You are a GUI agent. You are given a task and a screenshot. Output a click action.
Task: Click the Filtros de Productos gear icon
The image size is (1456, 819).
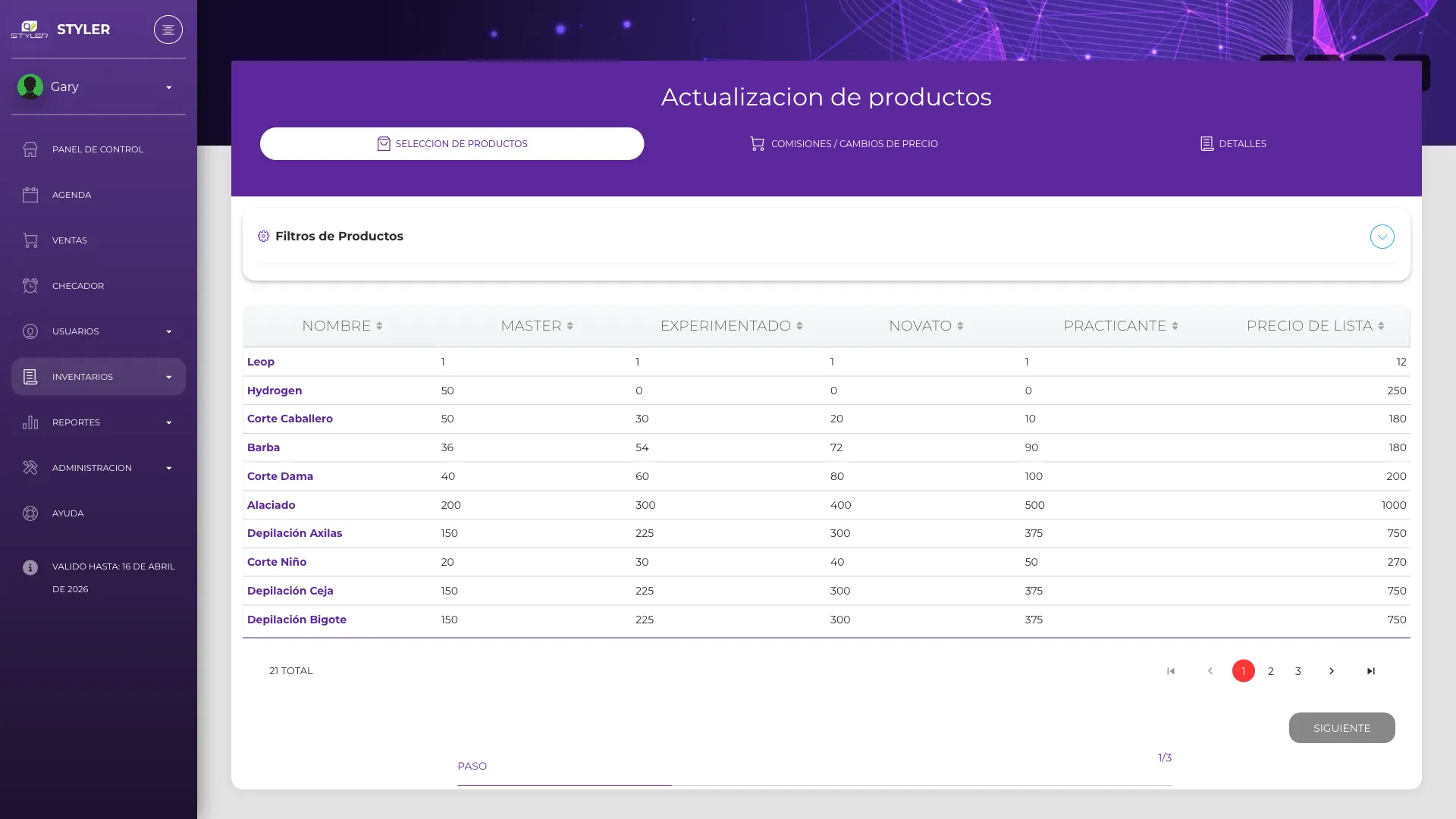click(263, 237)
